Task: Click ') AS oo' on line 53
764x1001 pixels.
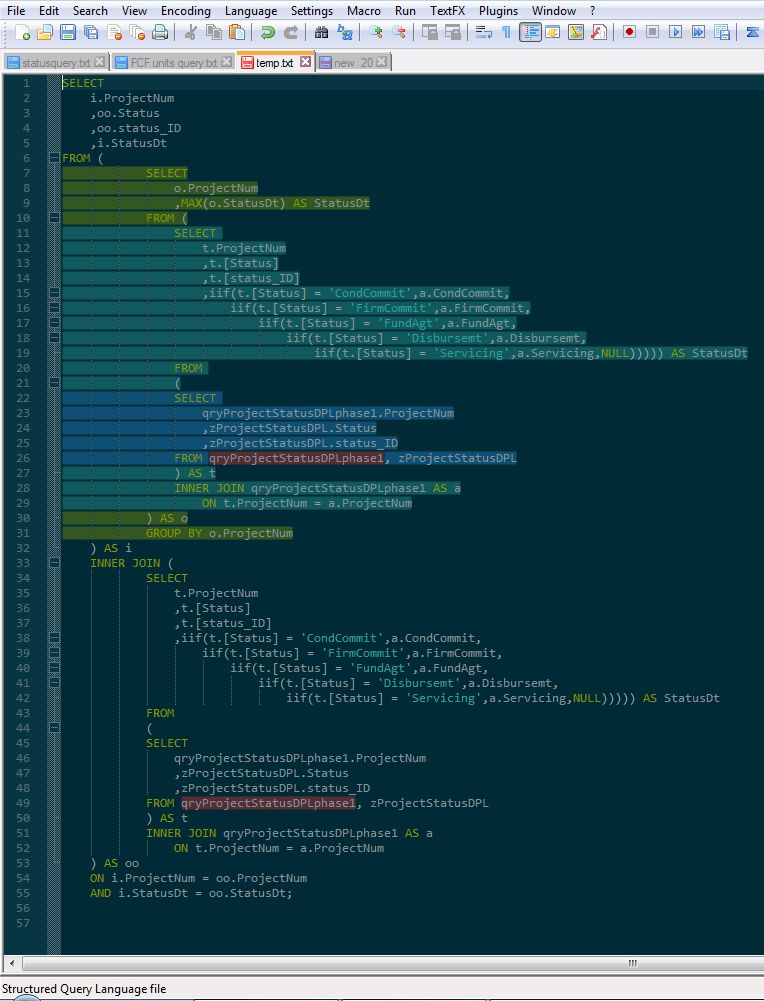Action: [x=114, y=863]
